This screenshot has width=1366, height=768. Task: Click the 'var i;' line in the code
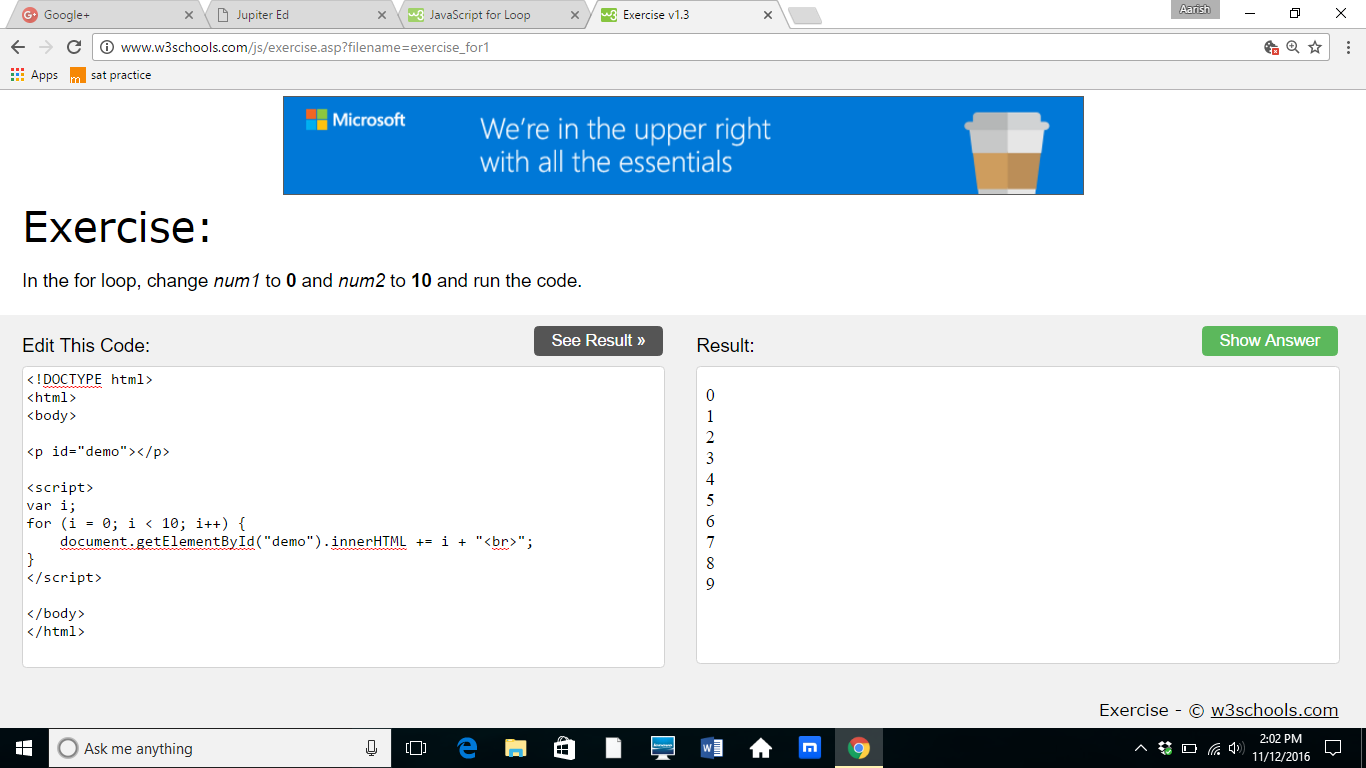pos(51,505)
